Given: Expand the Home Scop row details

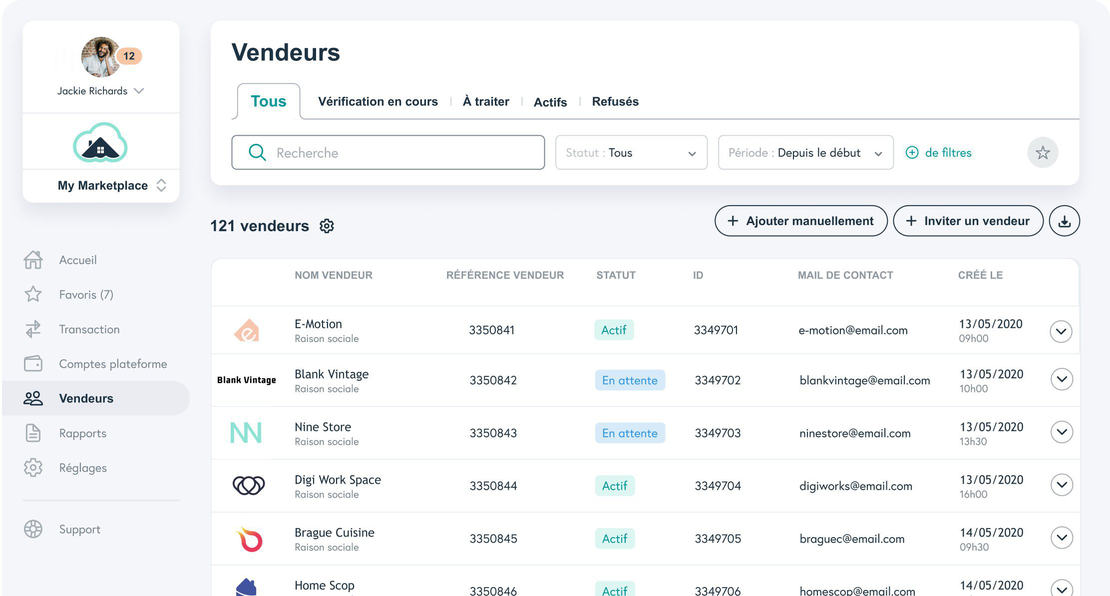Looking at the screenshot, I should click(x=1061, y=588).
